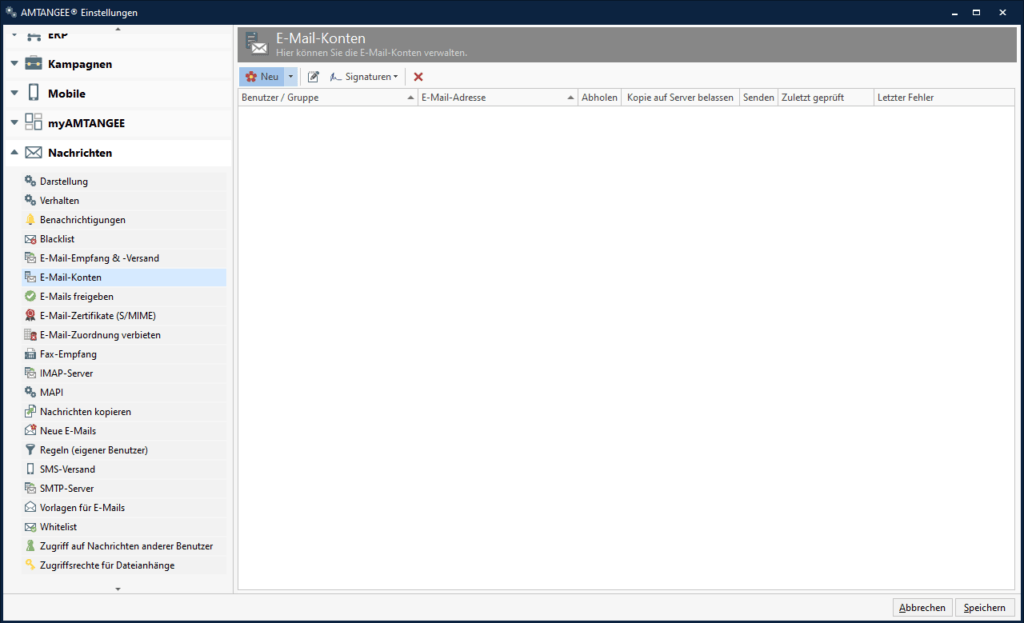
Task: Open Regeln (eigener Benutzer) entry
Action: pos(124,450)
